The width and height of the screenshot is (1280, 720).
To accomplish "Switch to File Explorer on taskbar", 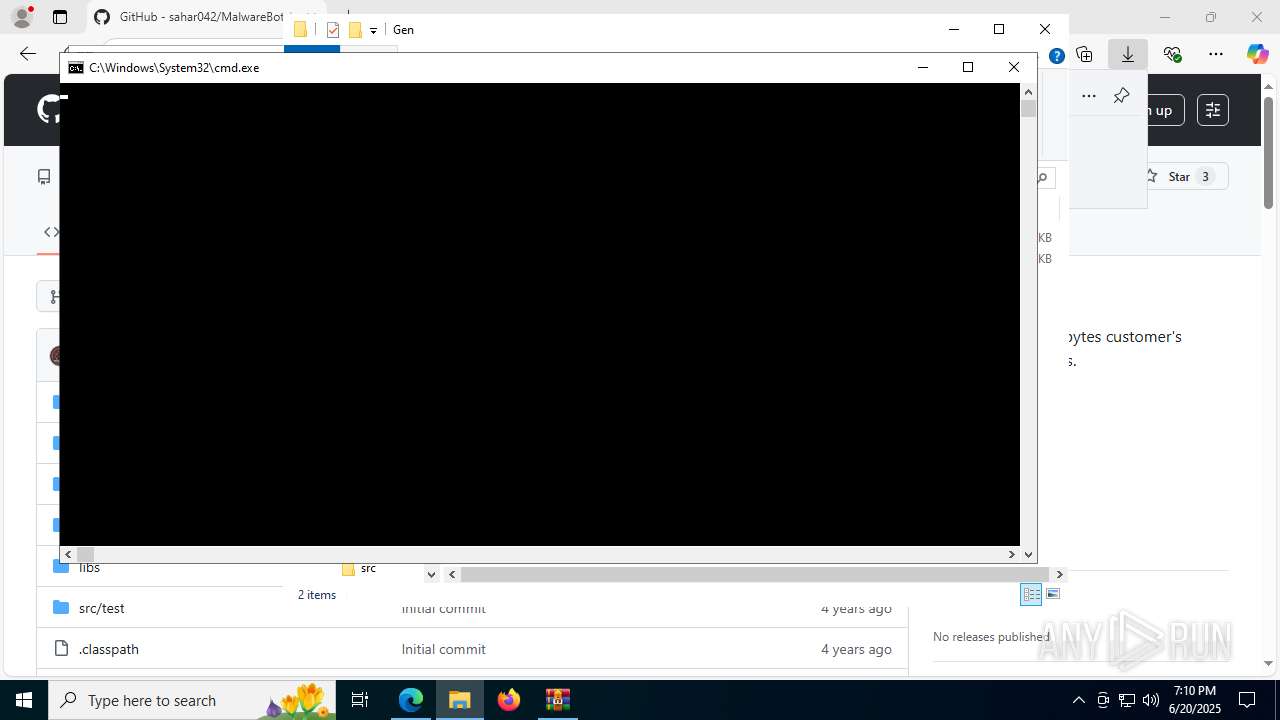I will (460, 700).
